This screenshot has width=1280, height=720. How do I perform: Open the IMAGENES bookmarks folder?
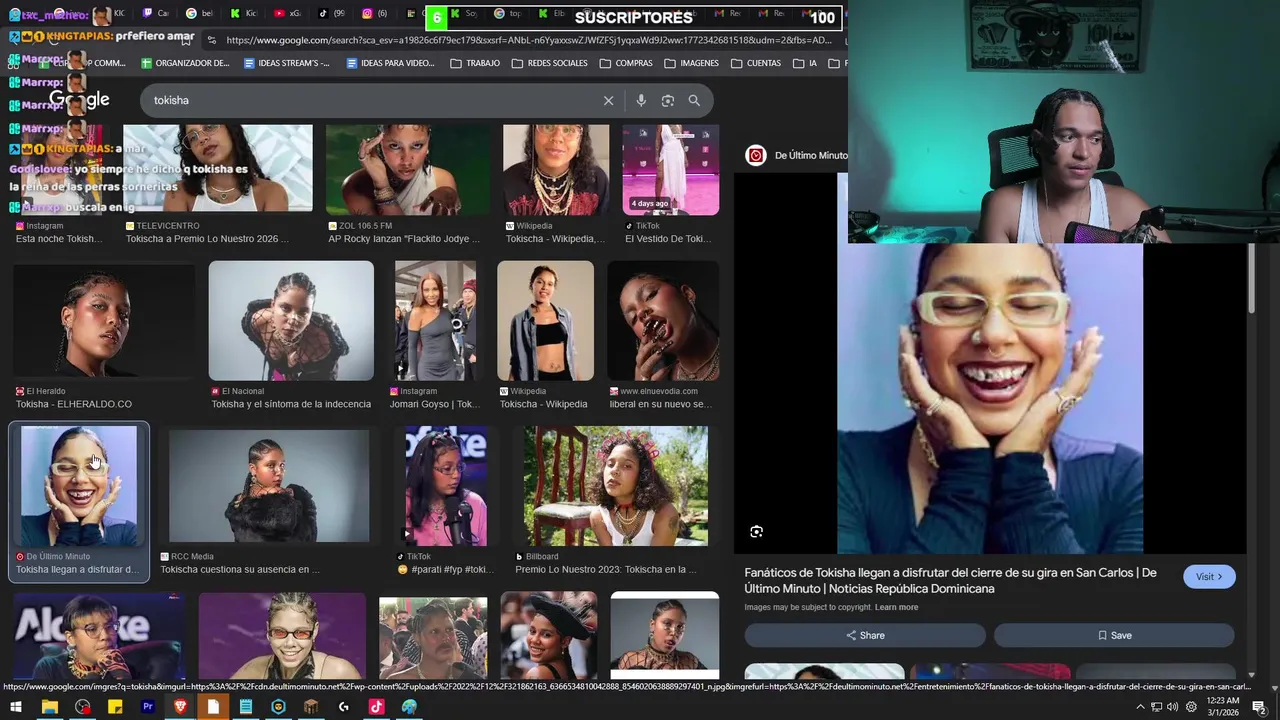pyautogui.click(x=690, y=63)
